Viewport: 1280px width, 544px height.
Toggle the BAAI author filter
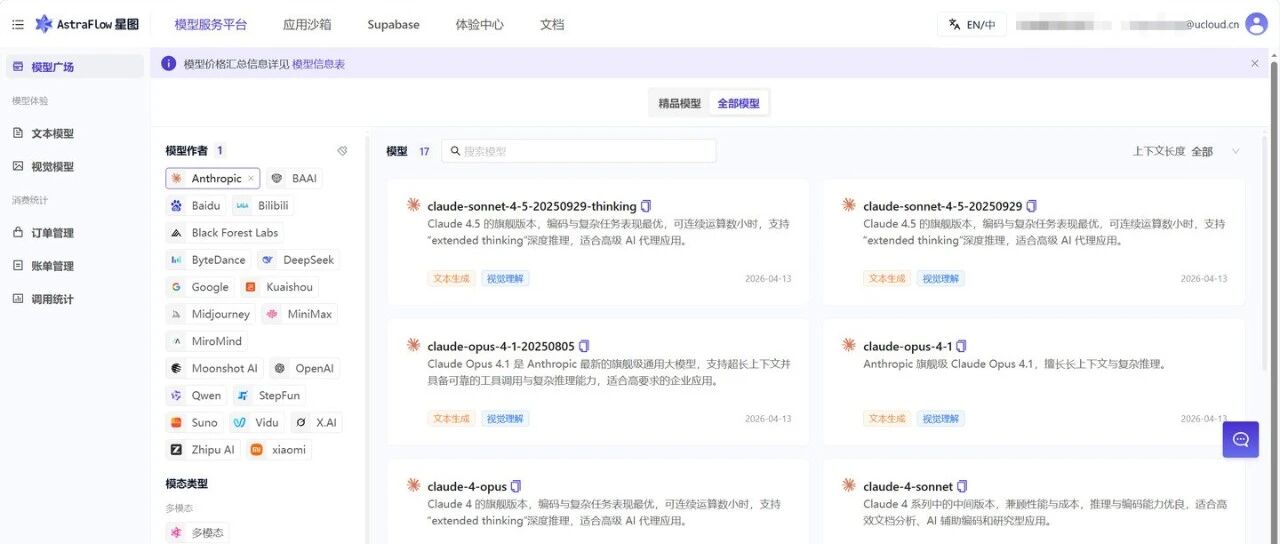(293, 179)
